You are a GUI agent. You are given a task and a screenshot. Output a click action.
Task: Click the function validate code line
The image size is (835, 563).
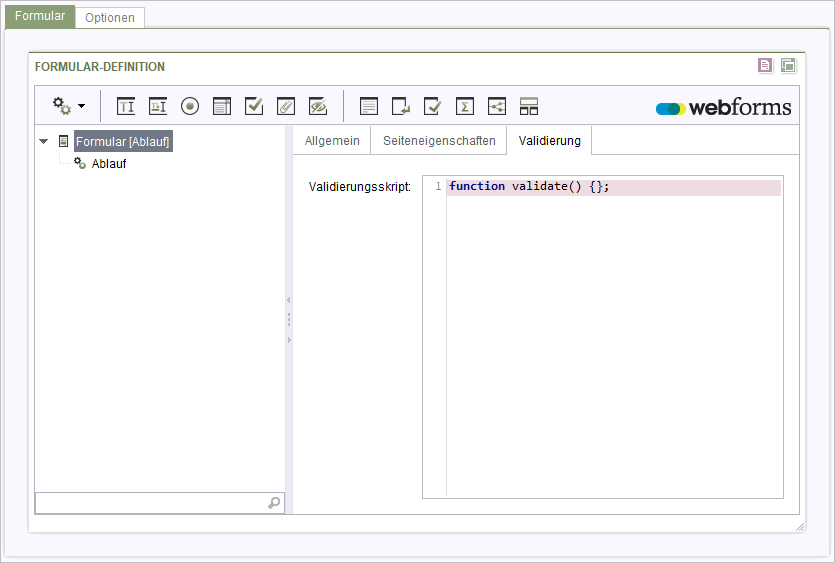coord(613,187)
